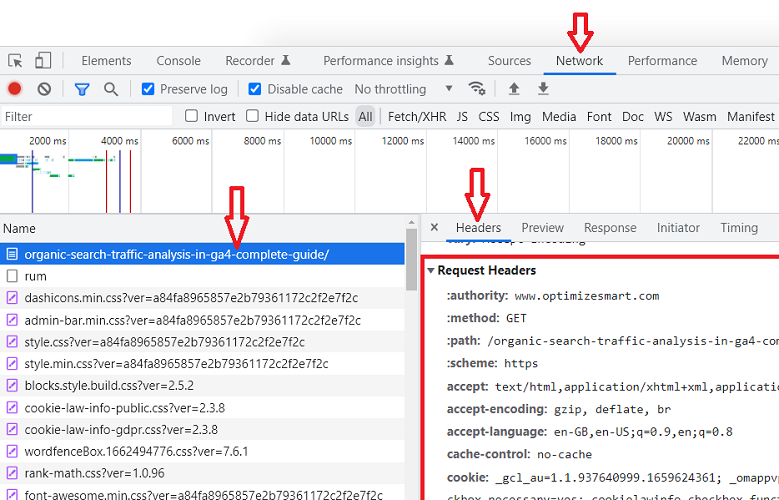Filter requests by Font
Screen dimensions: 779x500
pos(599,117)
